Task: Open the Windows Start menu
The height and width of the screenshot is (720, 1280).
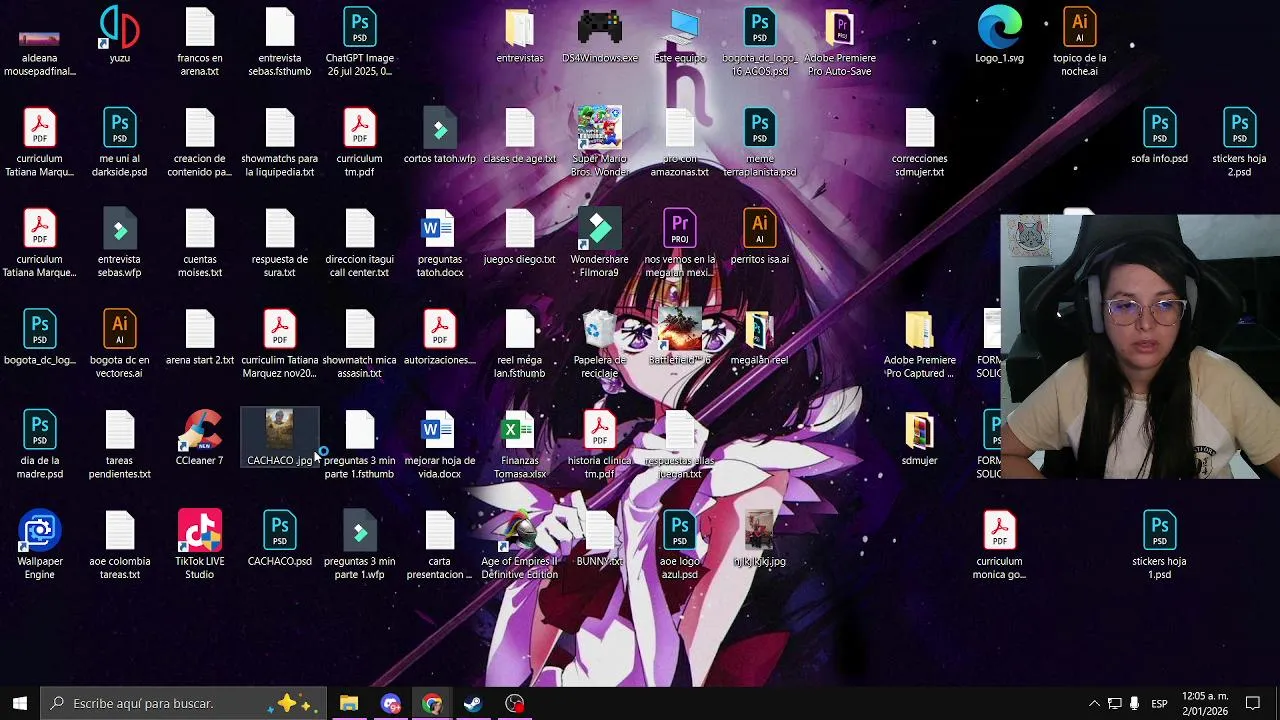Action: [20, 703]
